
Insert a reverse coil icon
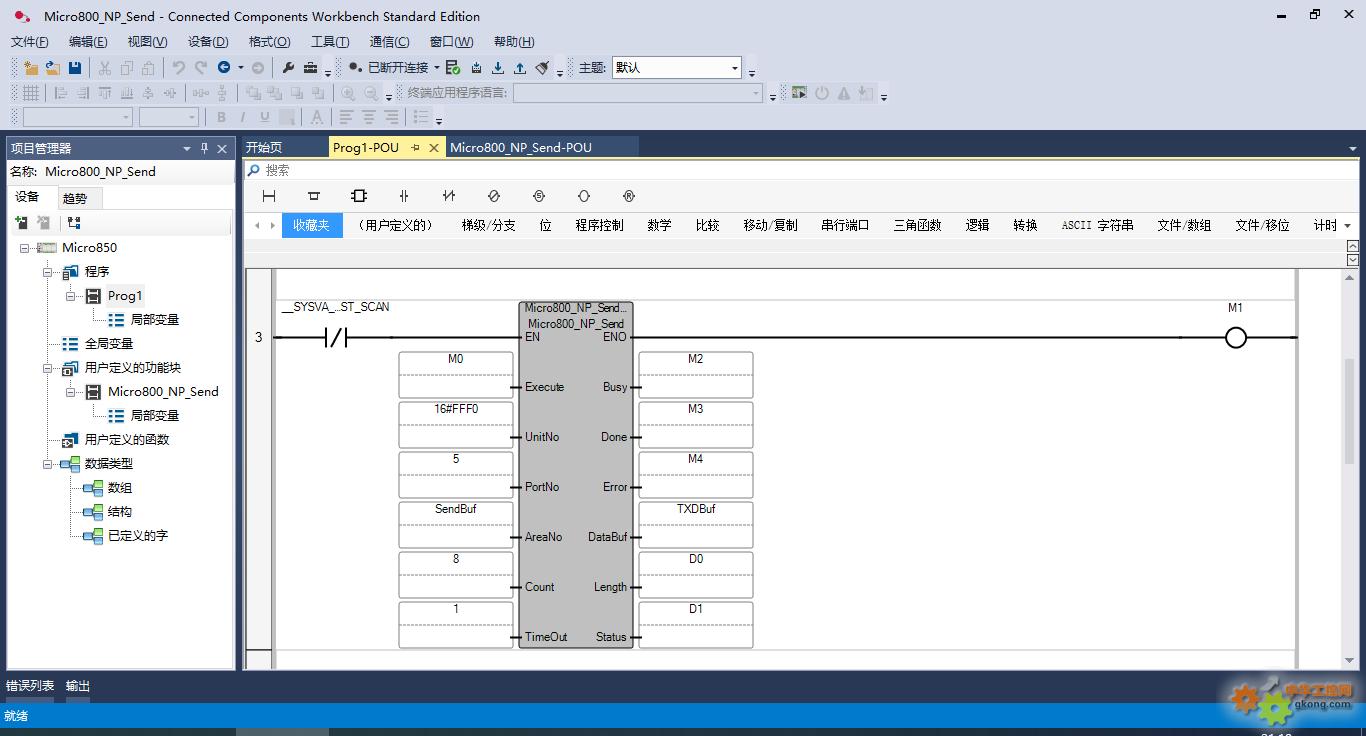pyautogui.click(x=494, y=196)
